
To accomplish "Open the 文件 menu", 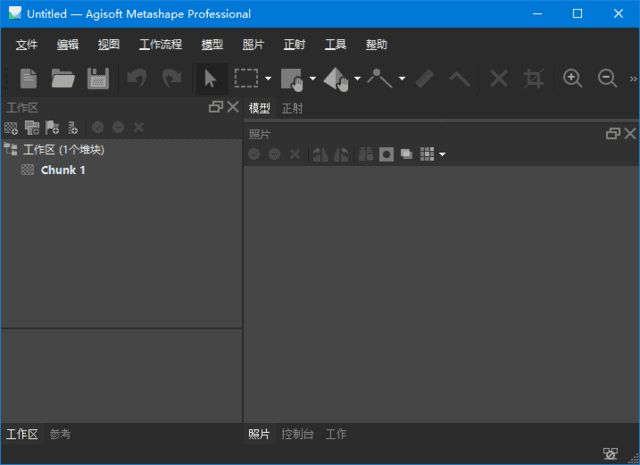I will coord(27,45).
